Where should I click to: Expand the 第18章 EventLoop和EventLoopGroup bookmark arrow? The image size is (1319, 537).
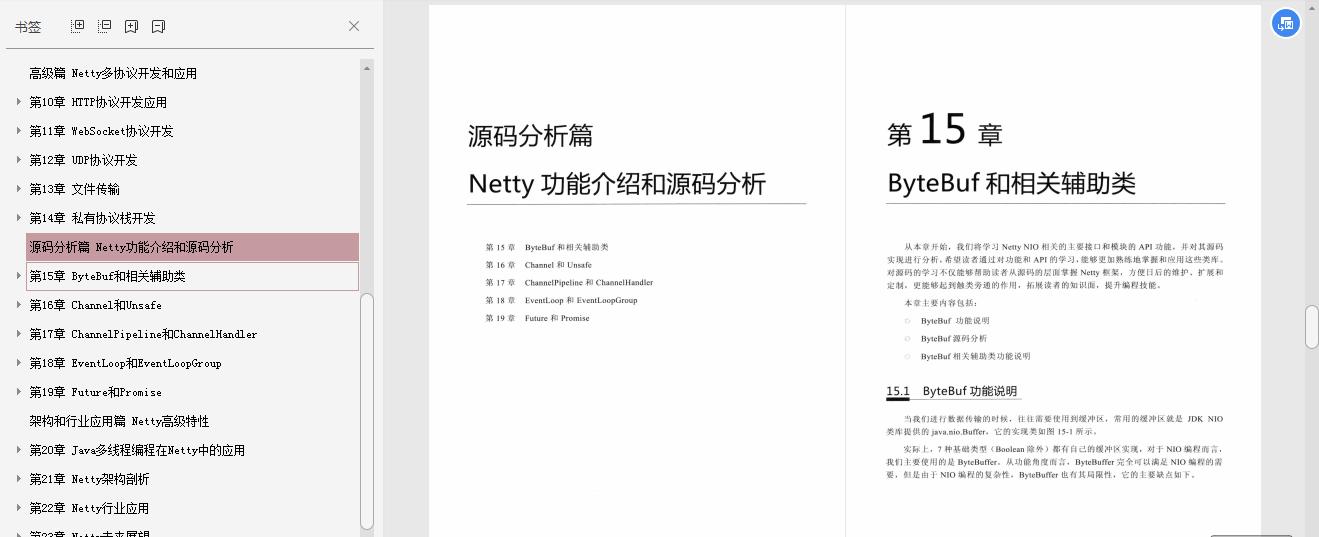click(x=19, y=363)
